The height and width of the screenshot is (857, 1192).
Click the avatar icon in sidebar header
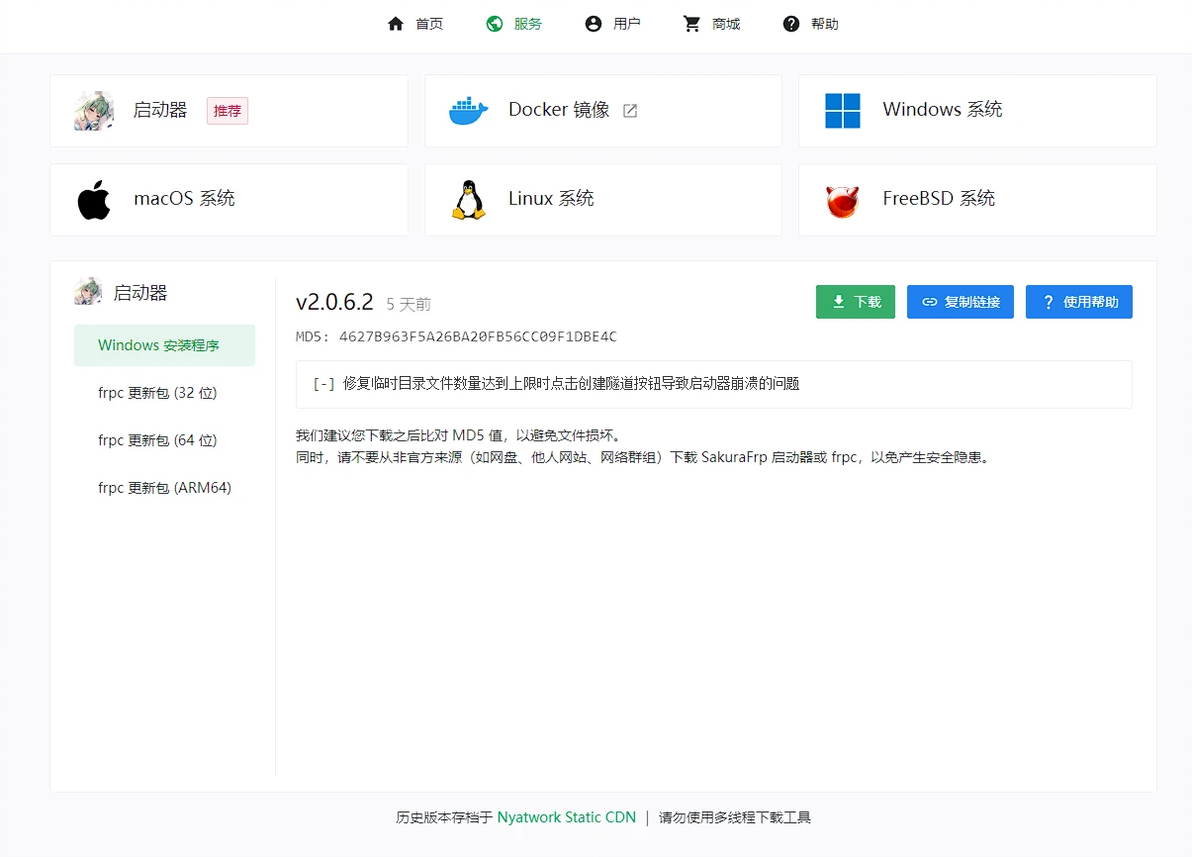(88, 292)
